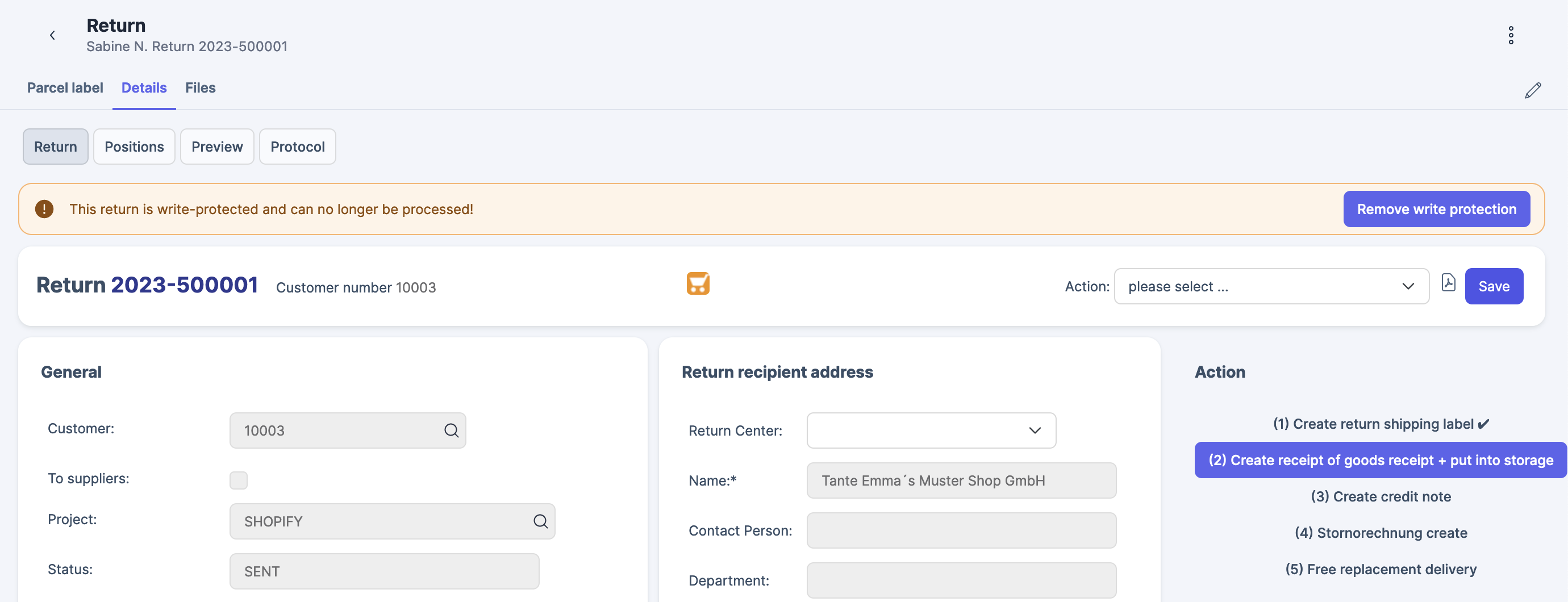Click Remove write protection button
This screenshot has height=602, width=1568.
(1436, 209)
